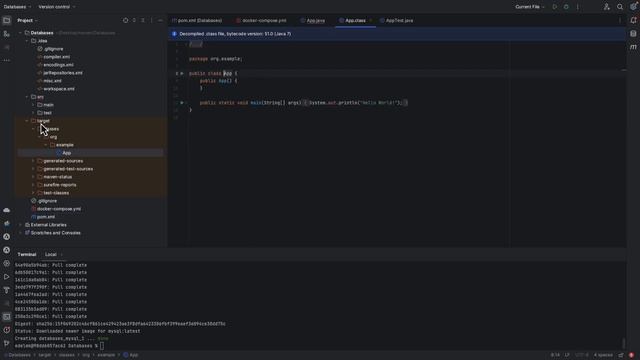Open the Notifications bell icon
This screenshot has height=360, width=640.
(x=633, y=20)
